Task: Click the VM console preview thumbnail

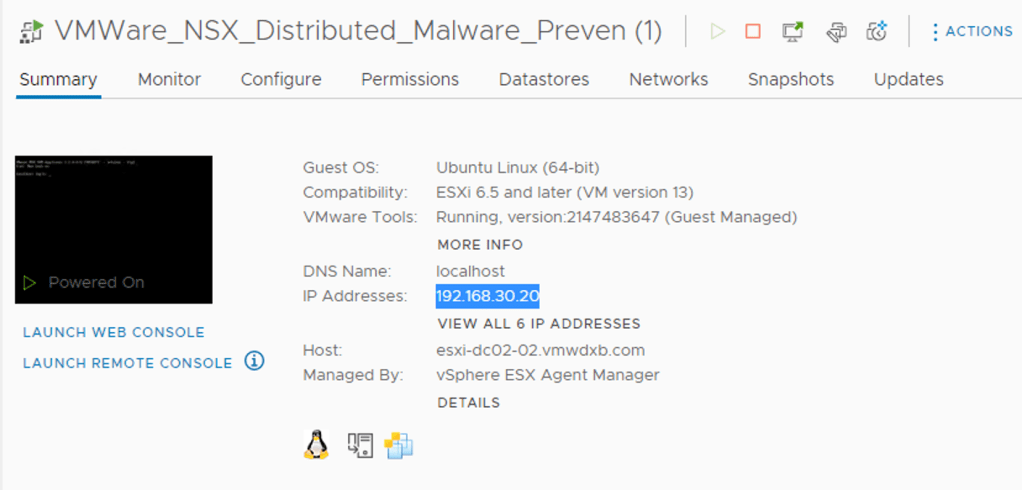Action: click(113, 229)
